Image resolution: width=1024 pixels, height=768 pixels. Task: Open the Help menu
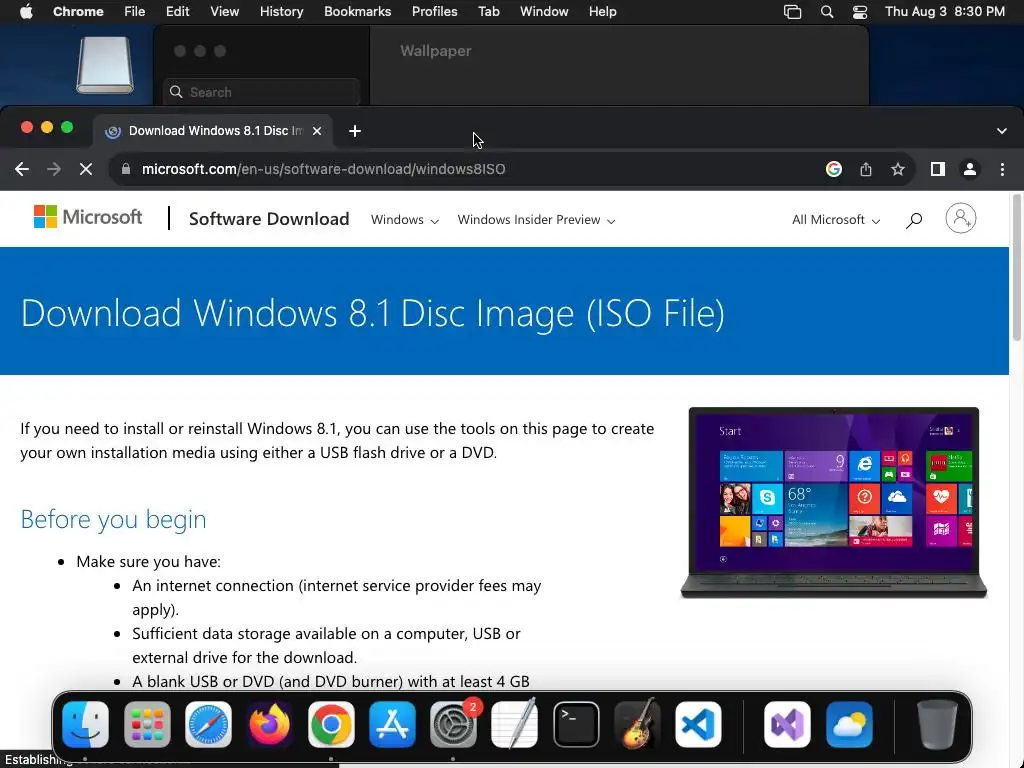point(602,12)
